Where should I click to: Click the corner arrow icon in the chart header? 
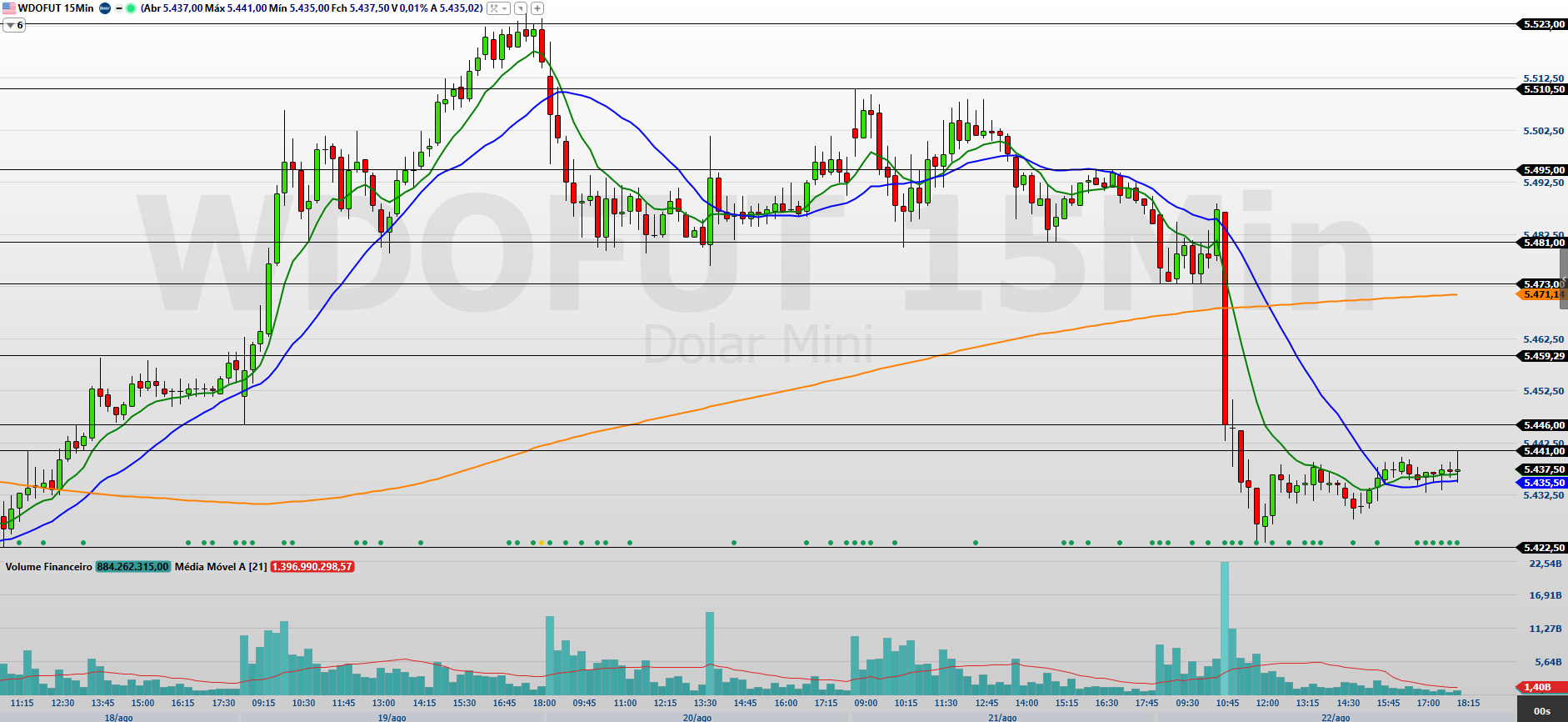[x=521, y=8]
